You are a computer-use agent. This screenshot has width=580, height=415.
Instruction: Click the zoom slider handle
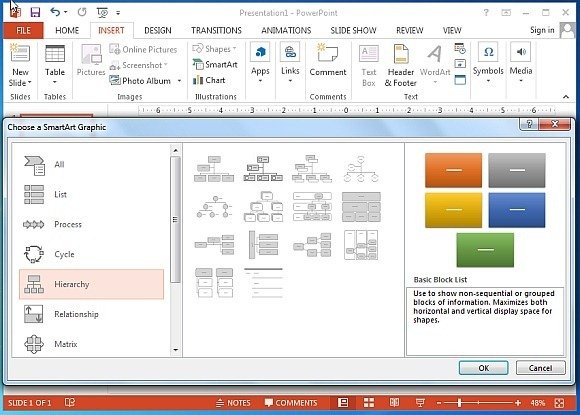459,403
